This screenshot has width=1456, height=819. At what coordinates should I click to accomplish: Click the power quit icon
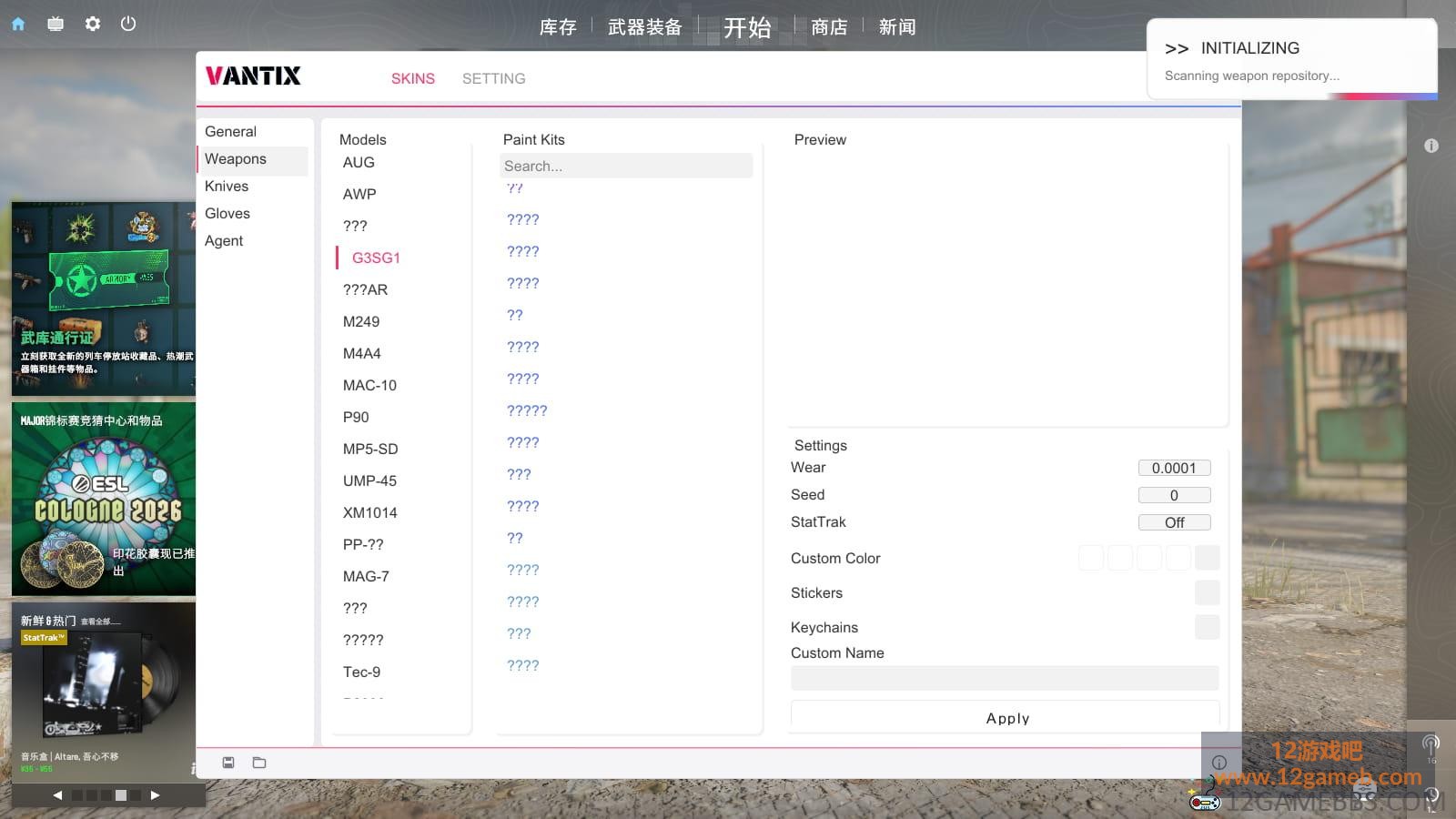tap(128, 24)
